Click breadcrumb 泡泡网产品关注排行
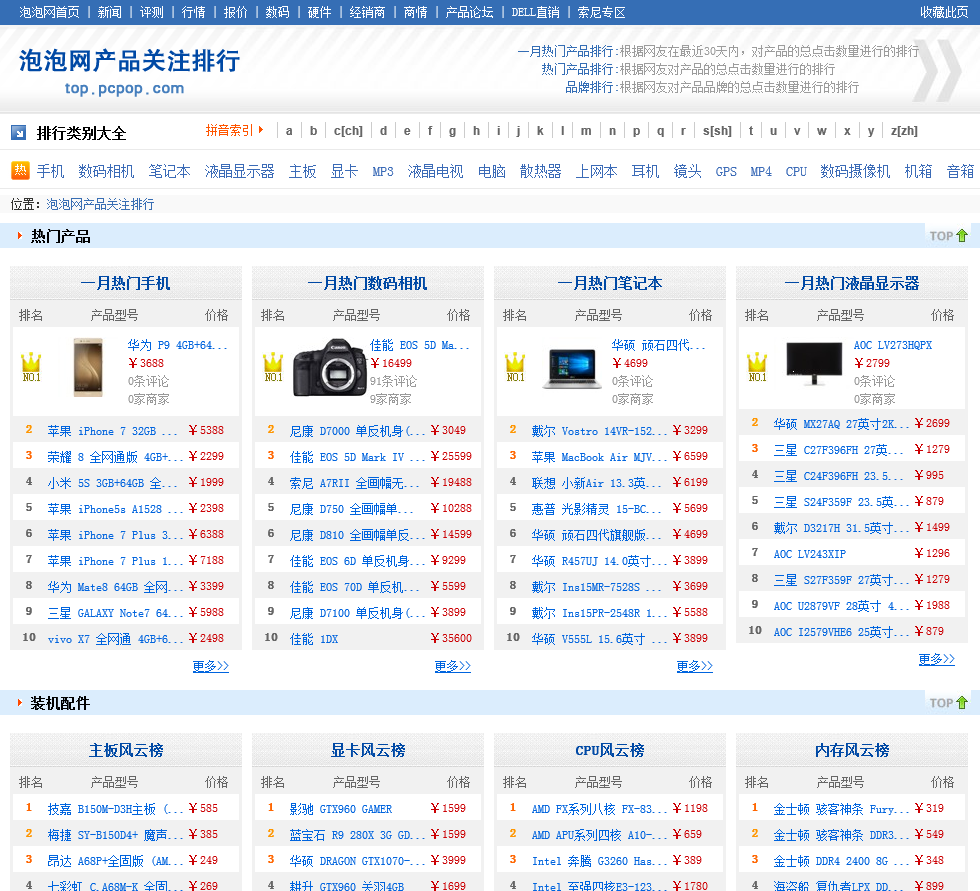 (100, 204)
